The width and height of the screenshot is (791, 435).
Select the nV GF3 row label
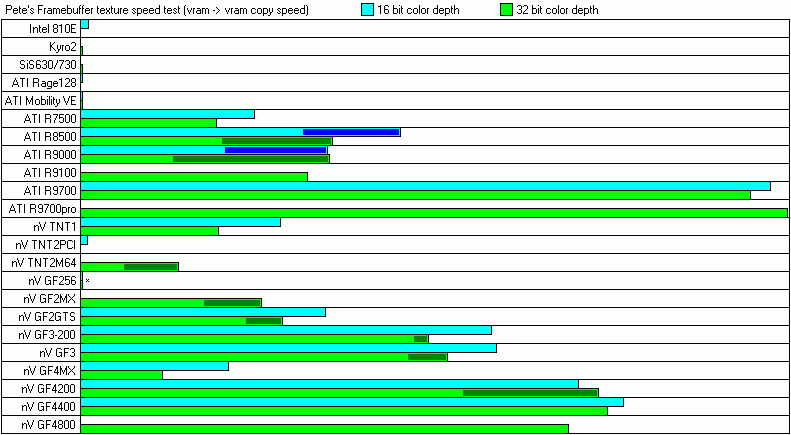point(59,353)
